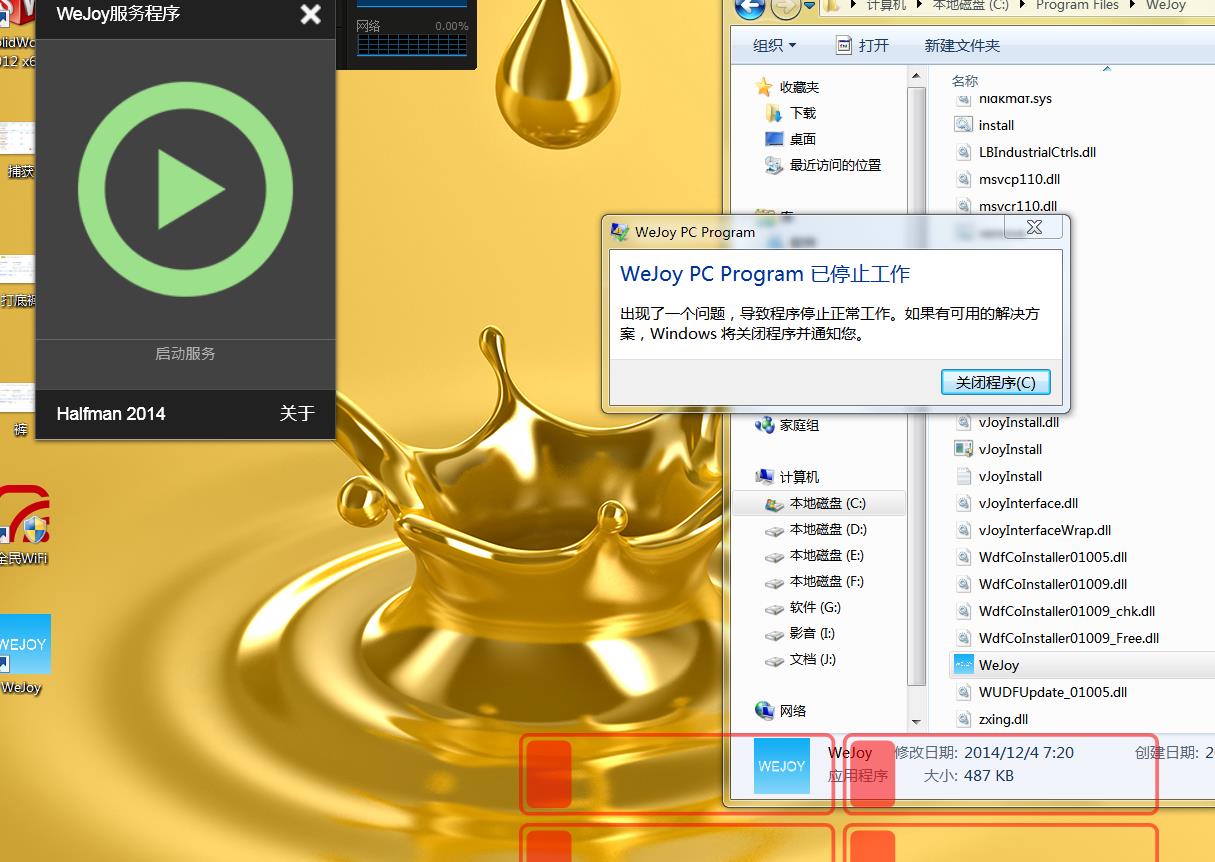
Task: Select vJoyInterfaceWrap.dll in the file list
Action: (1034, 530)
